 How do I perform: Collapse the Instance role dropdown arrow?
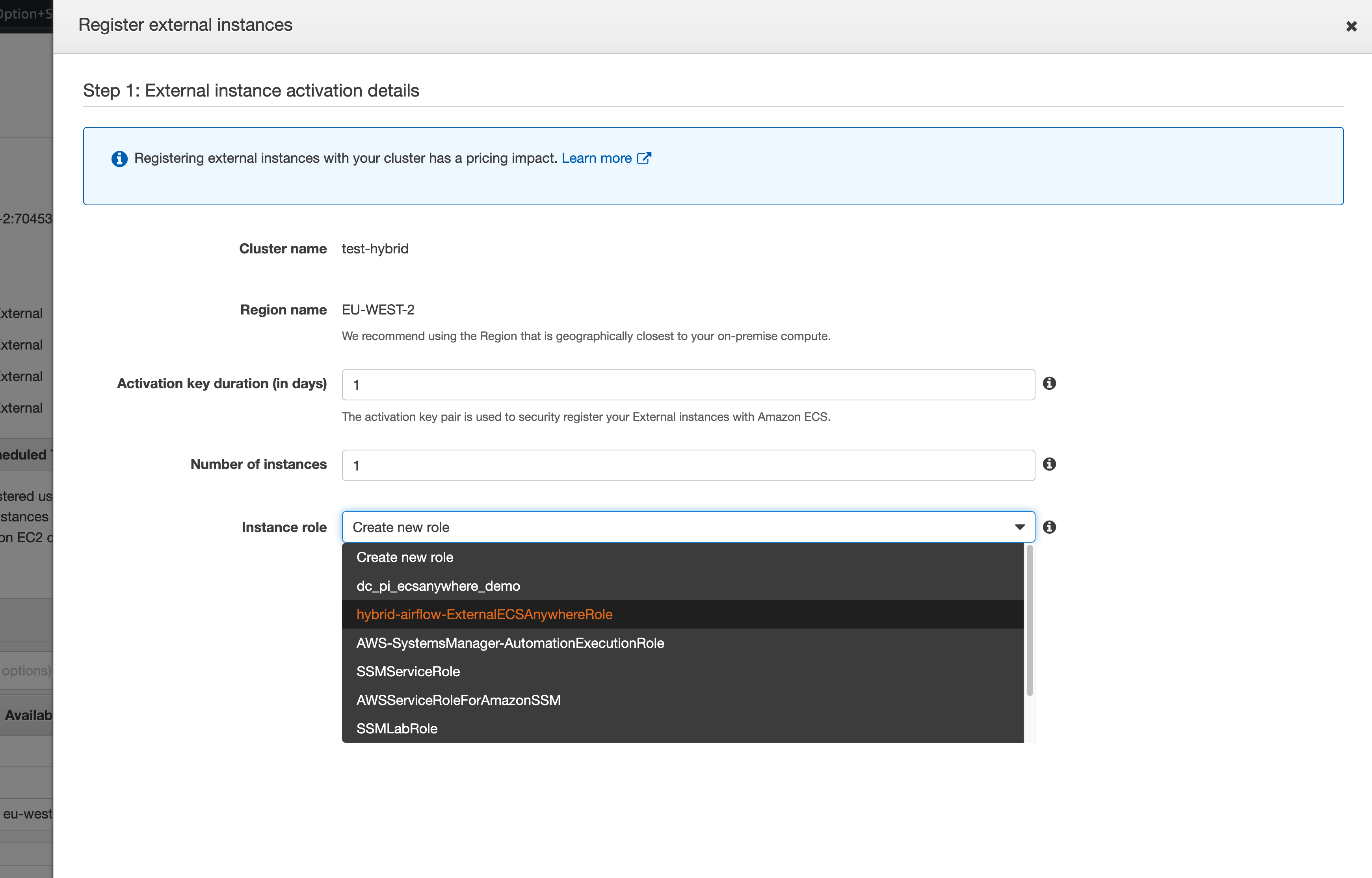pos(1020,527)
